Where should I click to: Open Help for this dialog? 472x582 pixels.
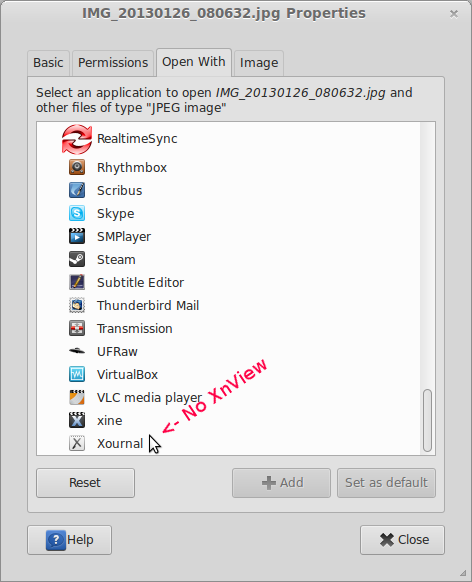click(69, 540)
